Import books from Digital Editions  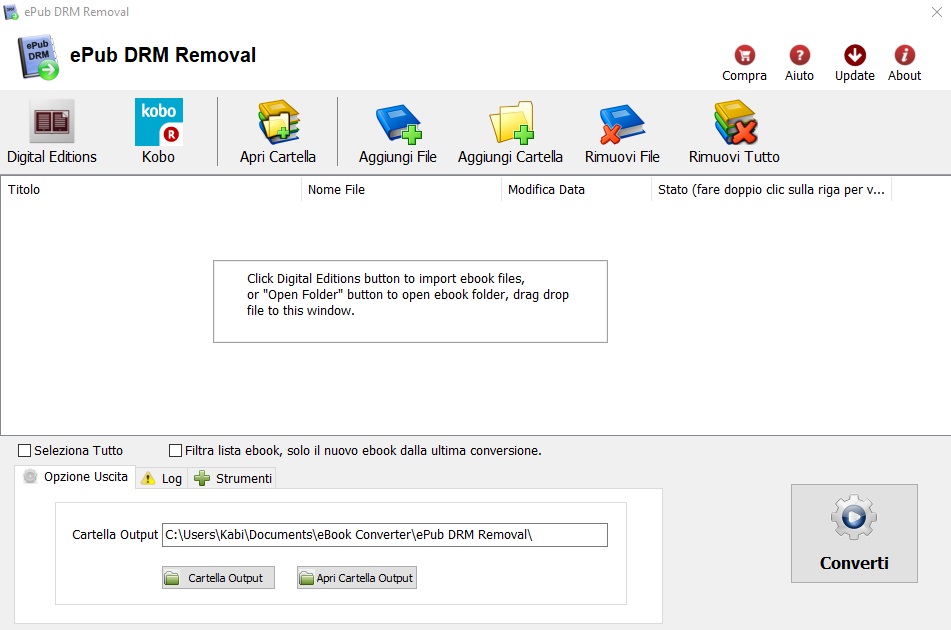[x=52, y=132]
